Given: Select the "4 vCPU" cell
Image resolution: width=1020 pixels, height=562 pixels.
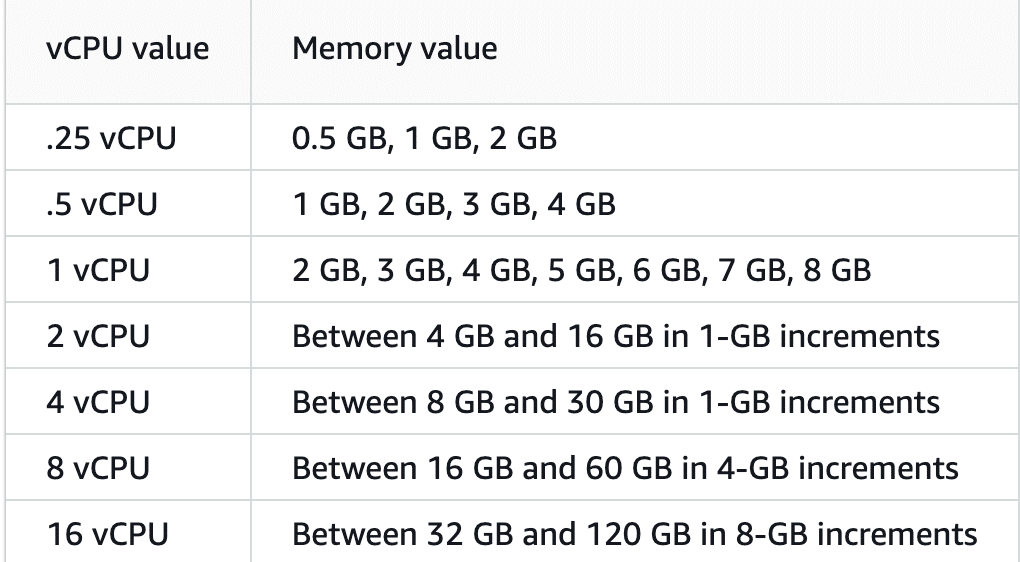Looking at the screenshot, I should coord(98,402).
